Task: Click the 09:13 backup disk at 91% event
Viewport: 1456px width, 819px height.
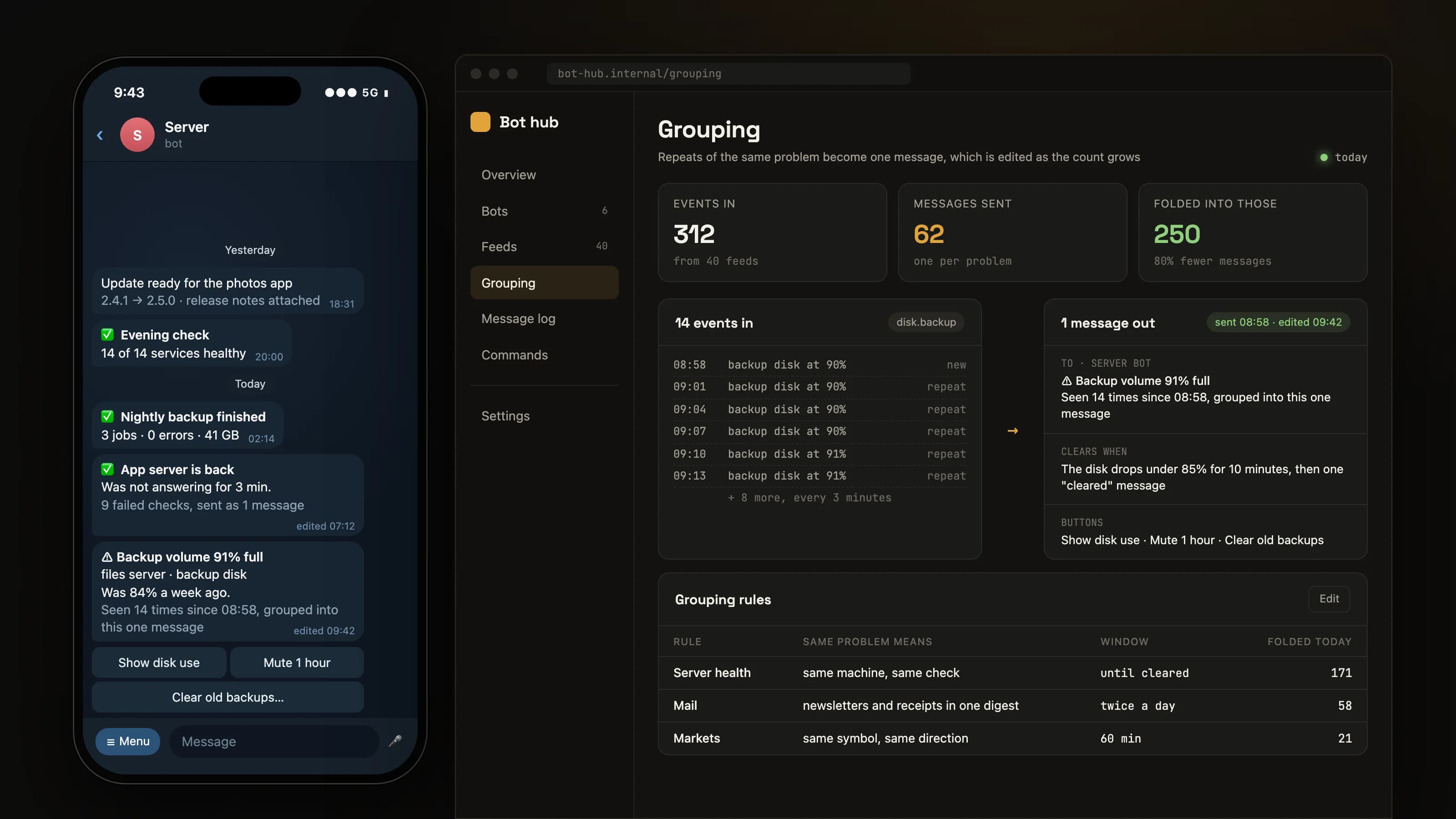Action: click(819, 476)
